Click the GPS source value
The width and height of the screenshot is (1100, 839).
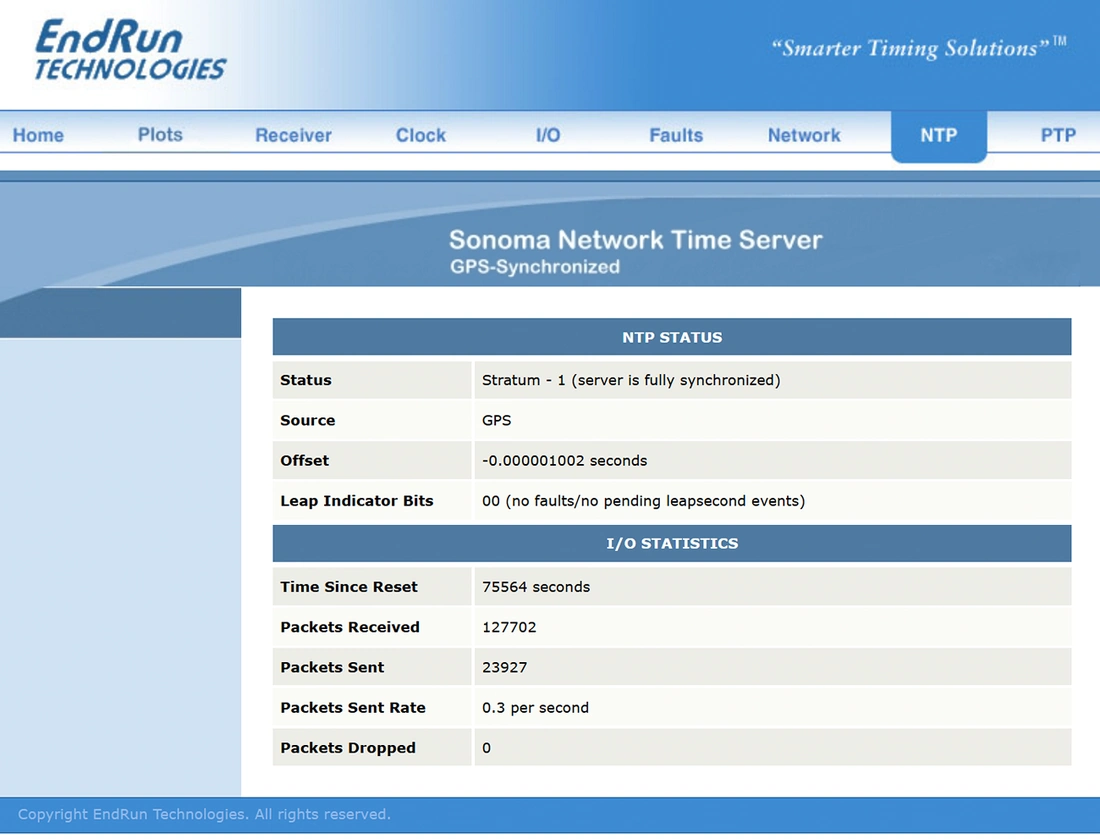[x=497, y=420]
